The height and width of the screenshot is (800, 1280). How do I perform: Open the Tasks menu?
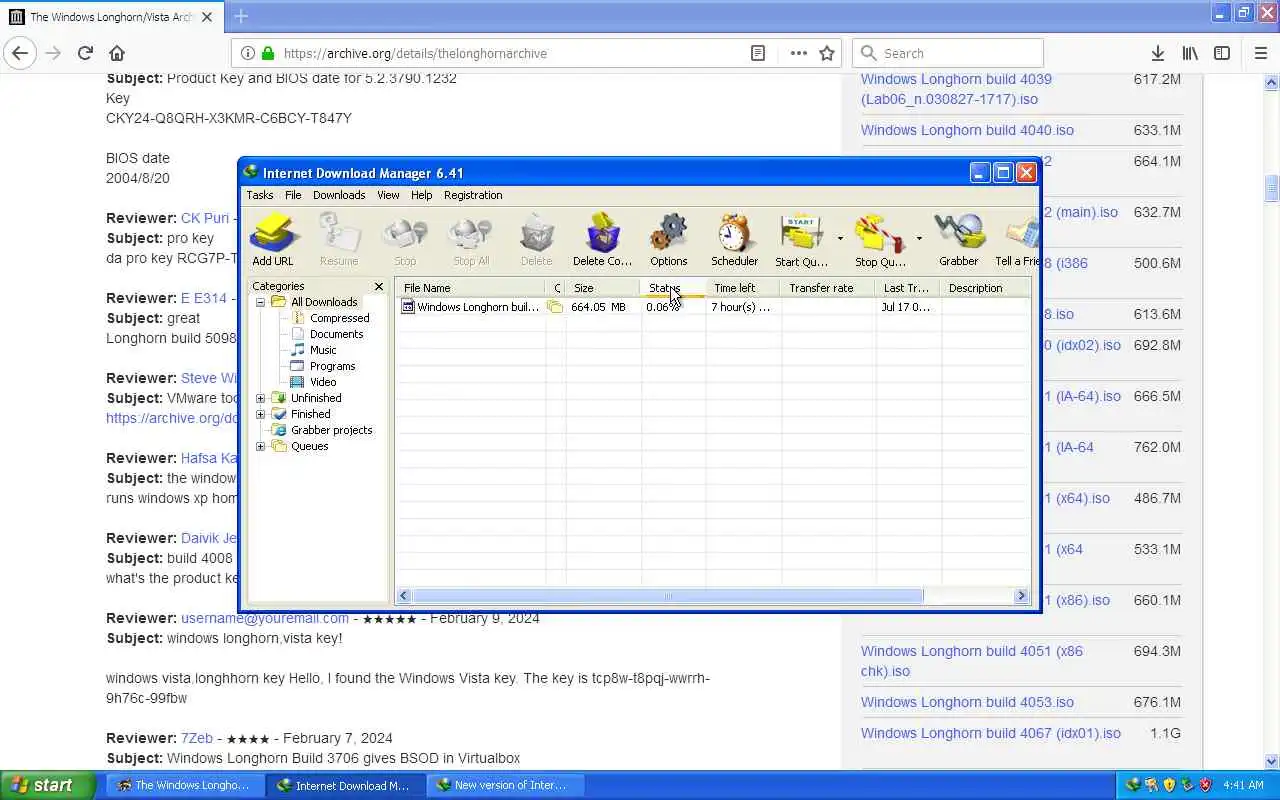[260, 195]
